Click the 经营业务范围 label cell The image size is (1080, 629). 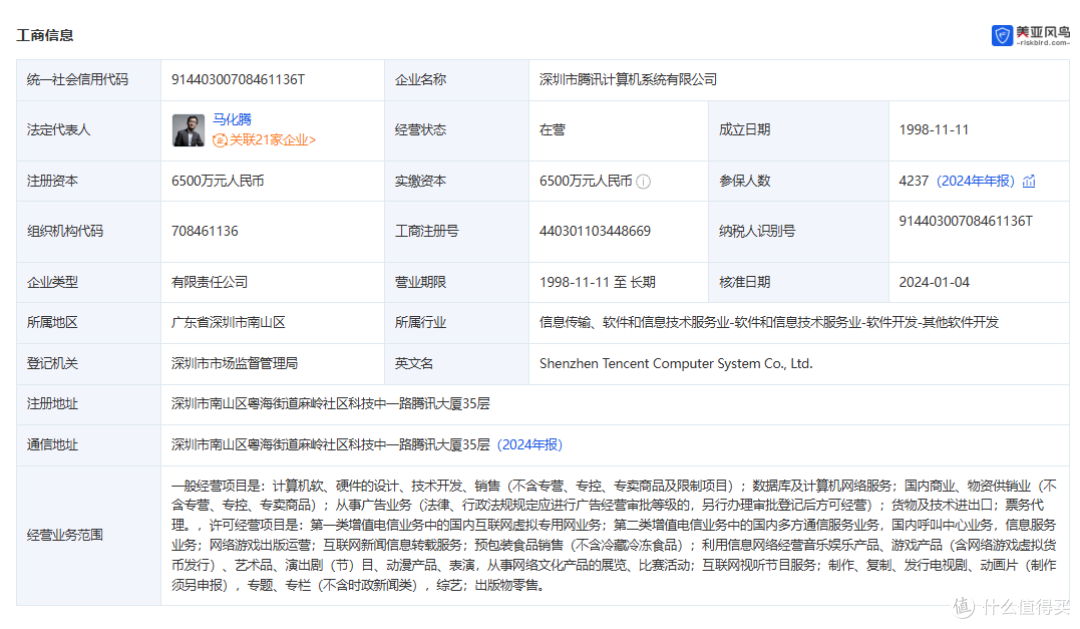89,536
